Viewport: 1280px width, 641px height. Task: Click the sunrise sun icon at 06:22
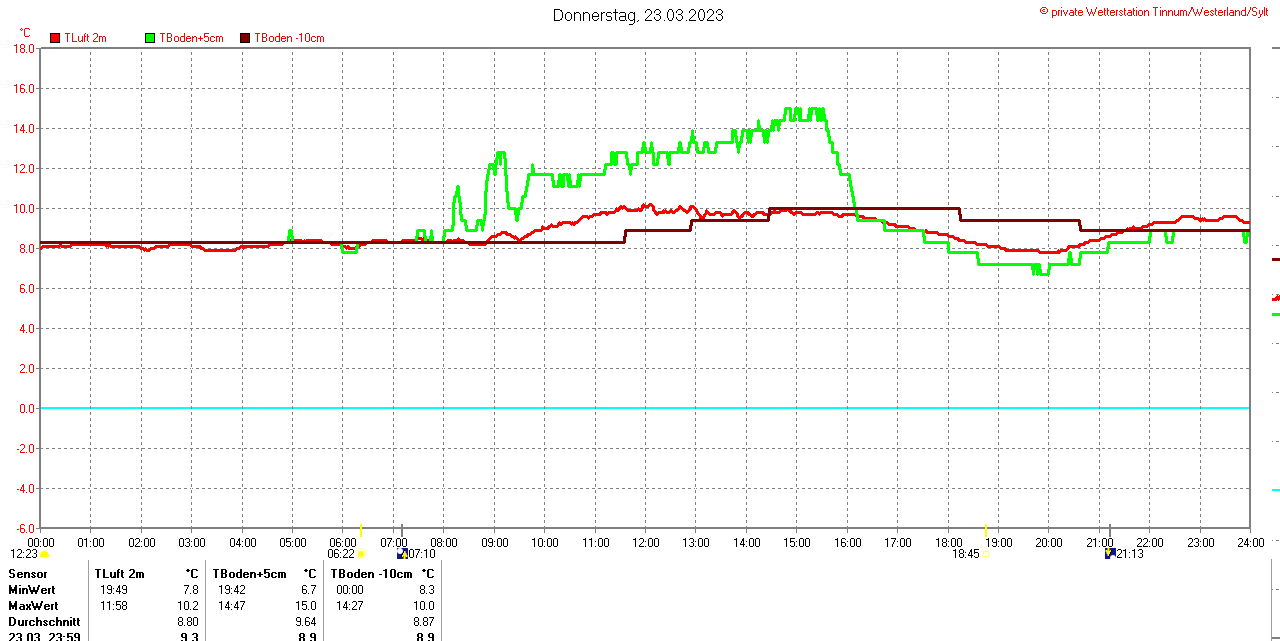pyautogui.click(x=361, y=553)
